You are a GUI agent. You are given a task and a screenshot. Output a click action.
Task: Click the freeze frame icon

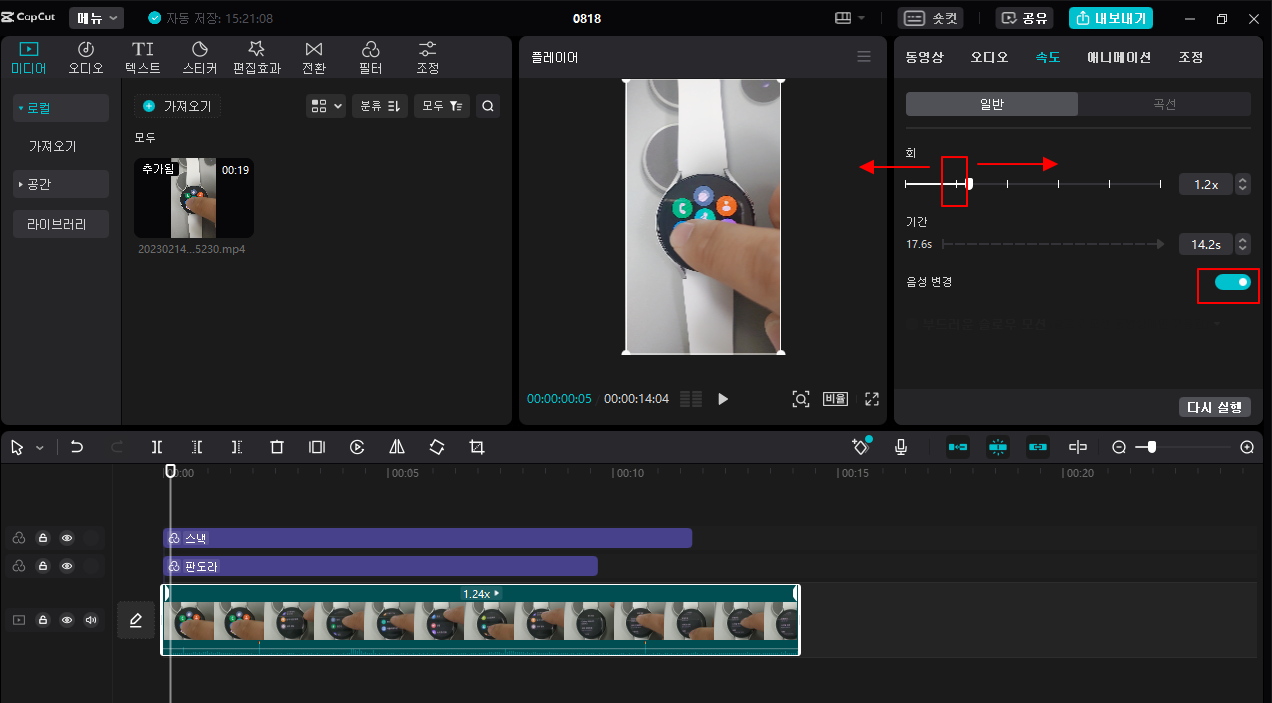coord(317,447)
